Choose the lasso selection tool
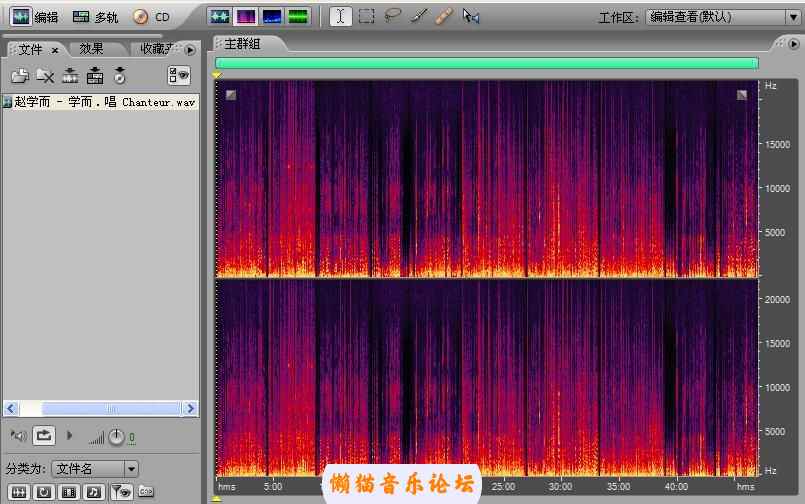 coord(392,16)
